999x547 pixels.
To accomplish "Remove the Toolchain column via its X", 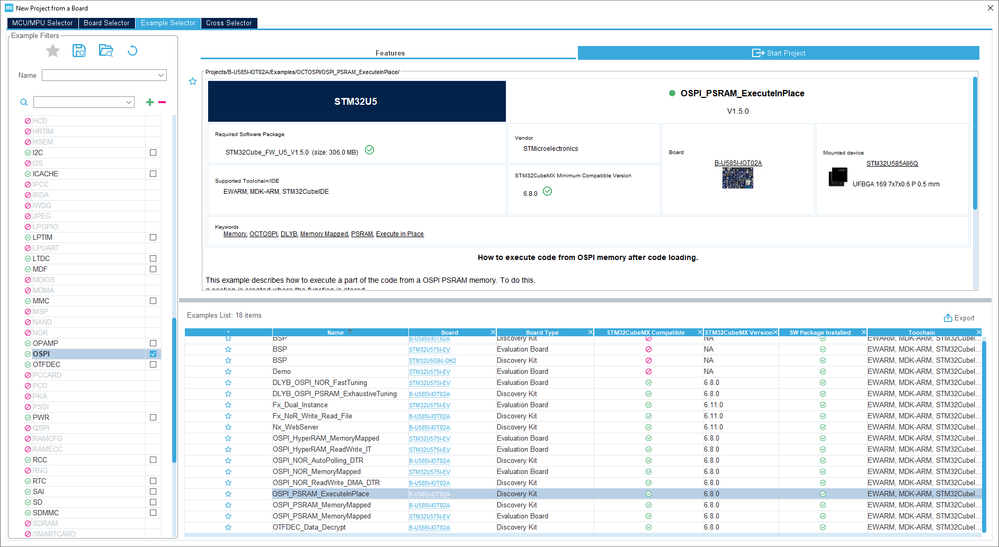I will [x=979, y=332].
